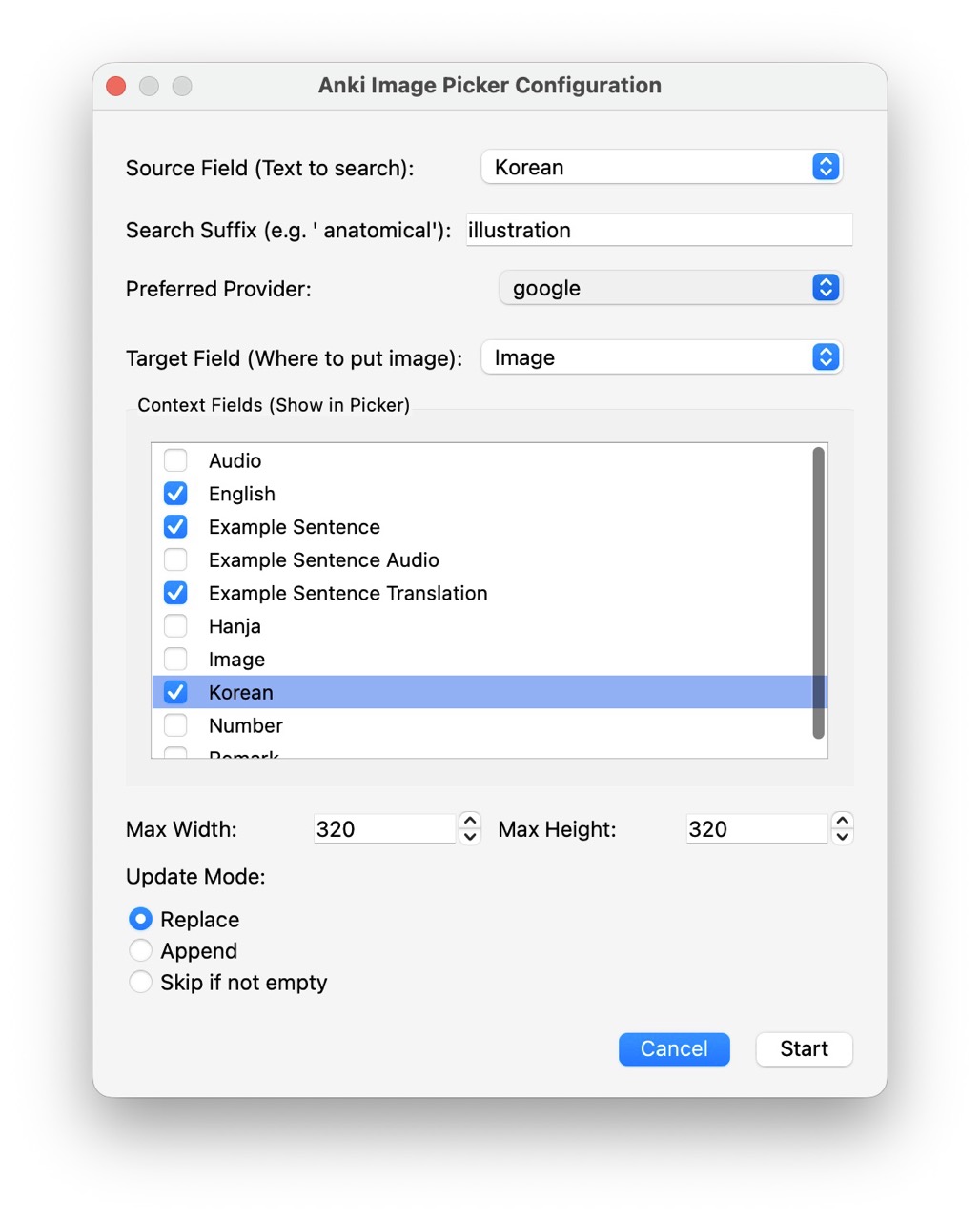Select Skip if not empty mode
This screenshot has height=1220, width=980.
point(140,982)
